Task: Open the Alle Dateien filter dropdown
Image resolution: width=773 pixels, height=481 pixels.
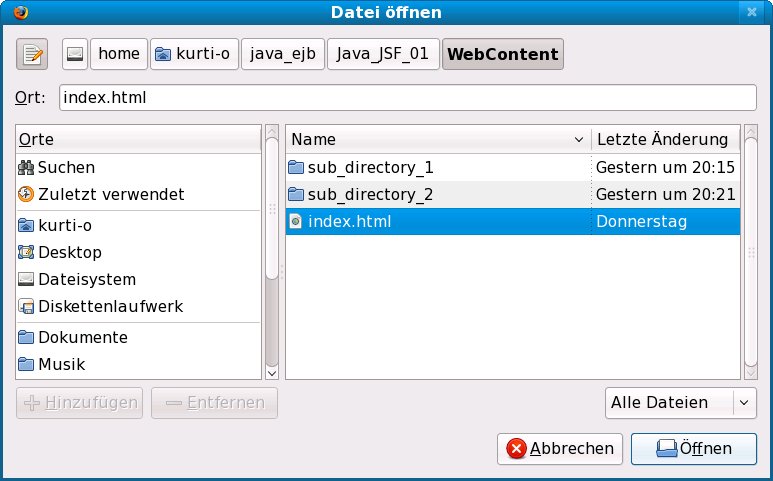Action: (x=681, y=402)
